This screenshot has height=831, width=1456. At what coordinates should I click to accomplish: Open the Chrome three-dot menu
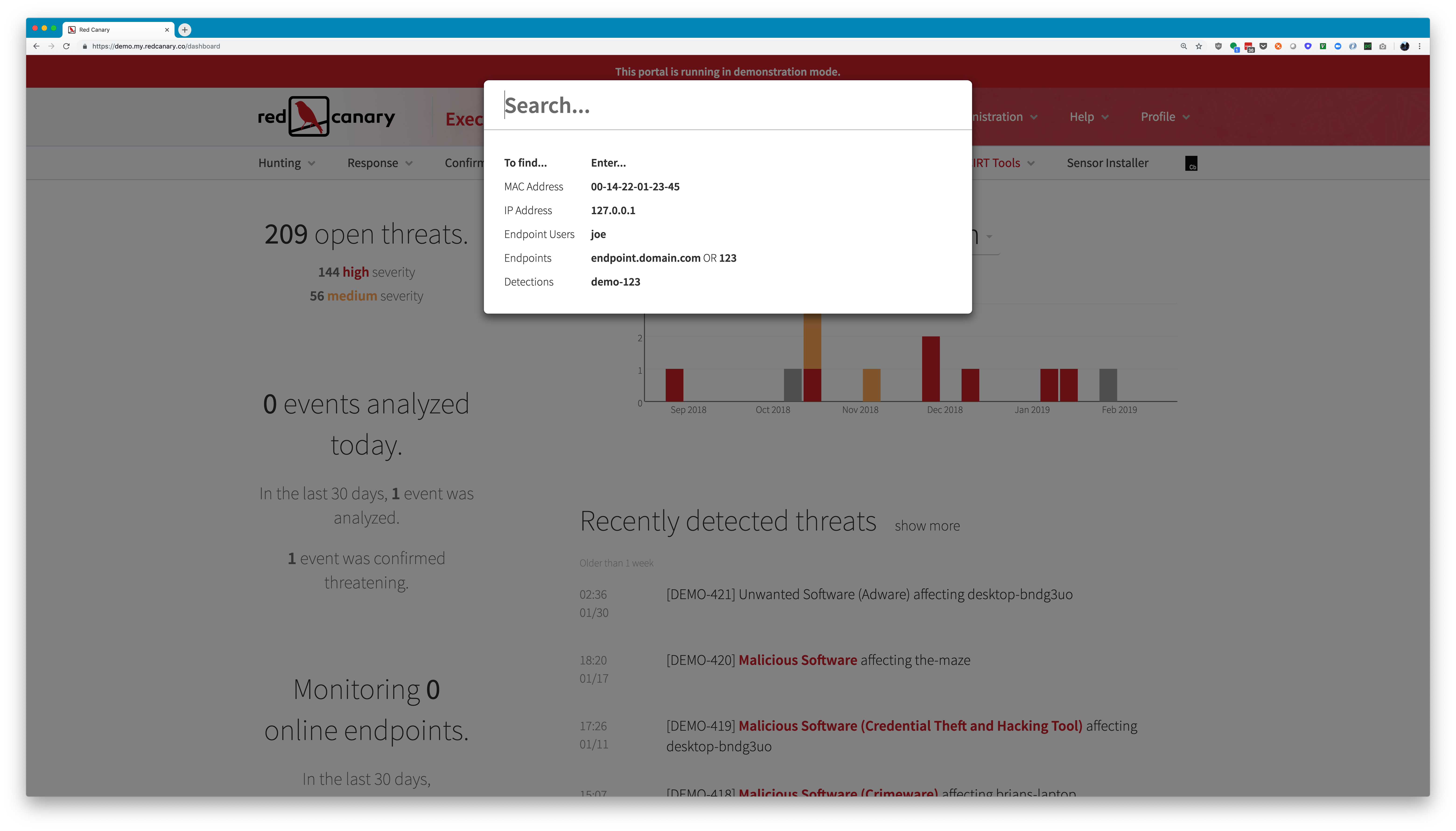(x=1419, y=46)
